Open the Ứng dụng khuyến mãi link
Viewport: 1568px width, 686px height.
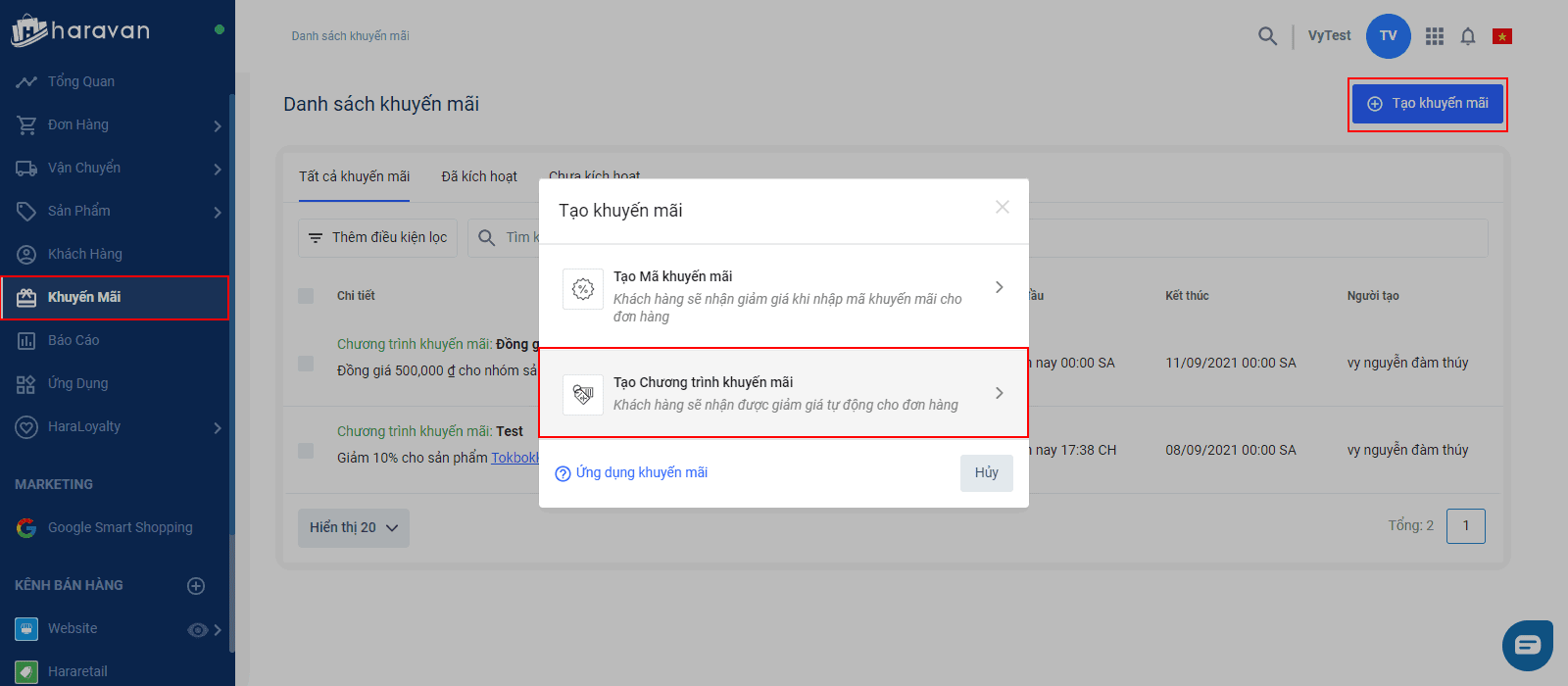tap(642, 472)
